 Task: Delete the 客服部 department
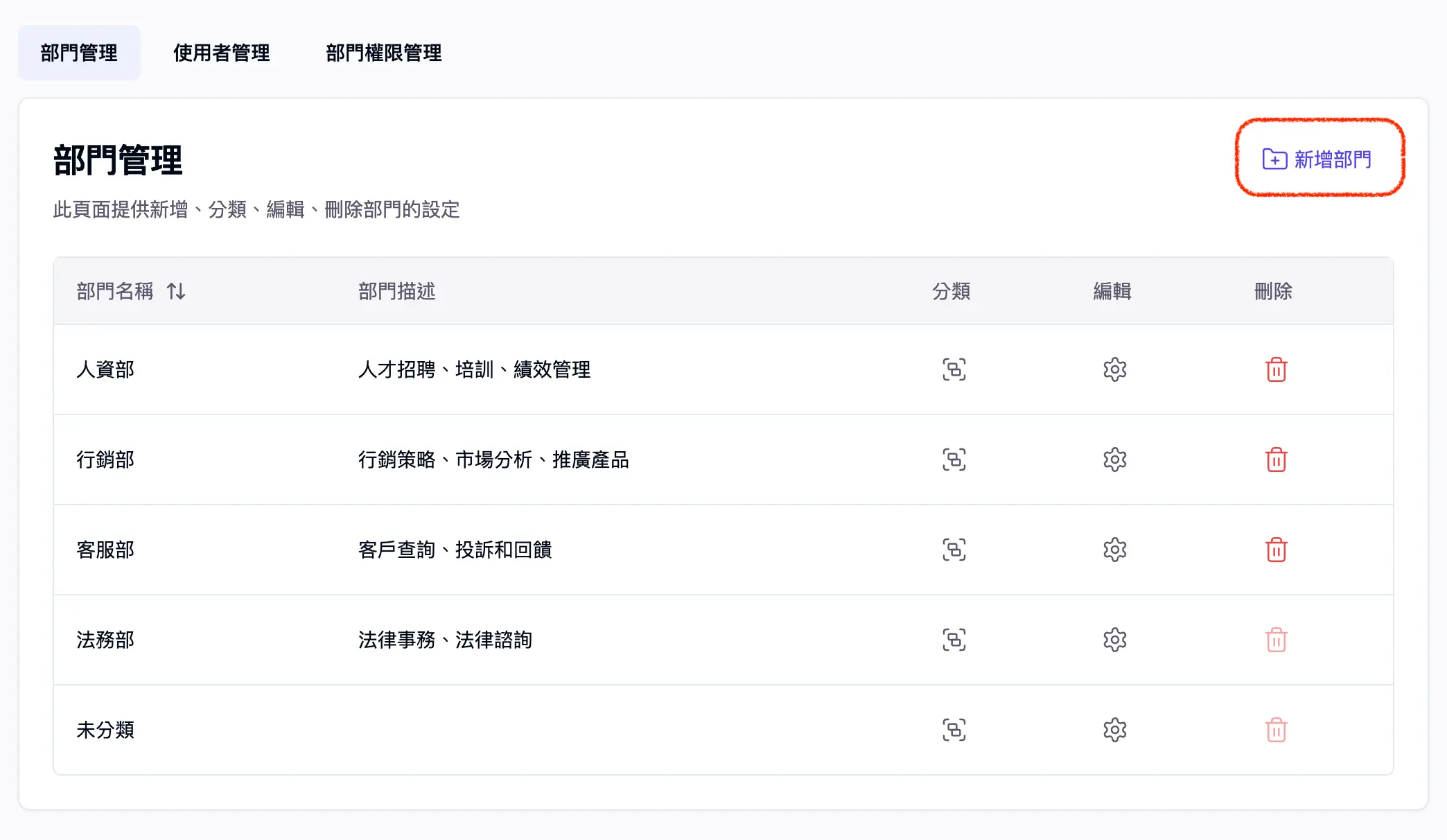point(1276,550)
